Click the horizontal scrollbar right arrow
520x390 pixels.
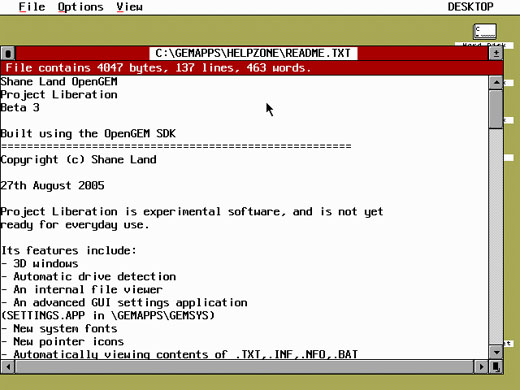point(481,367)
